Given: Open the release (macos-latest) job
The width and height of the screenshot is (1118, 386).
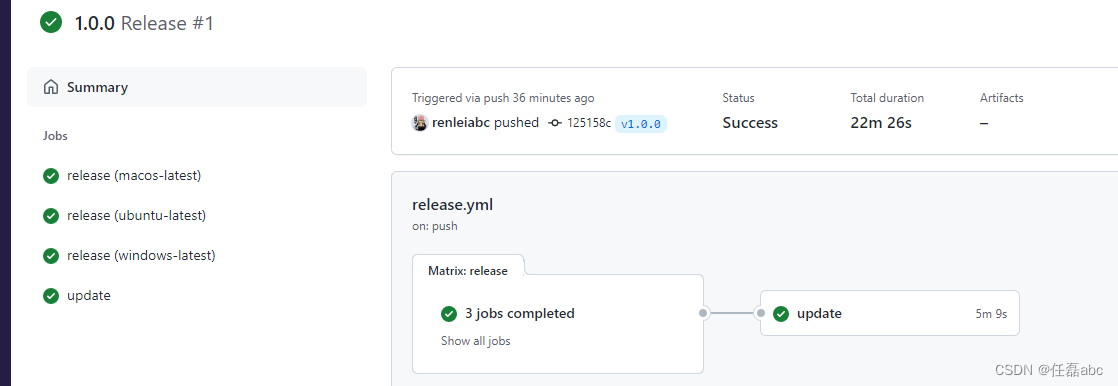Looking at the screenshot, I should click(x=134, y=176).
